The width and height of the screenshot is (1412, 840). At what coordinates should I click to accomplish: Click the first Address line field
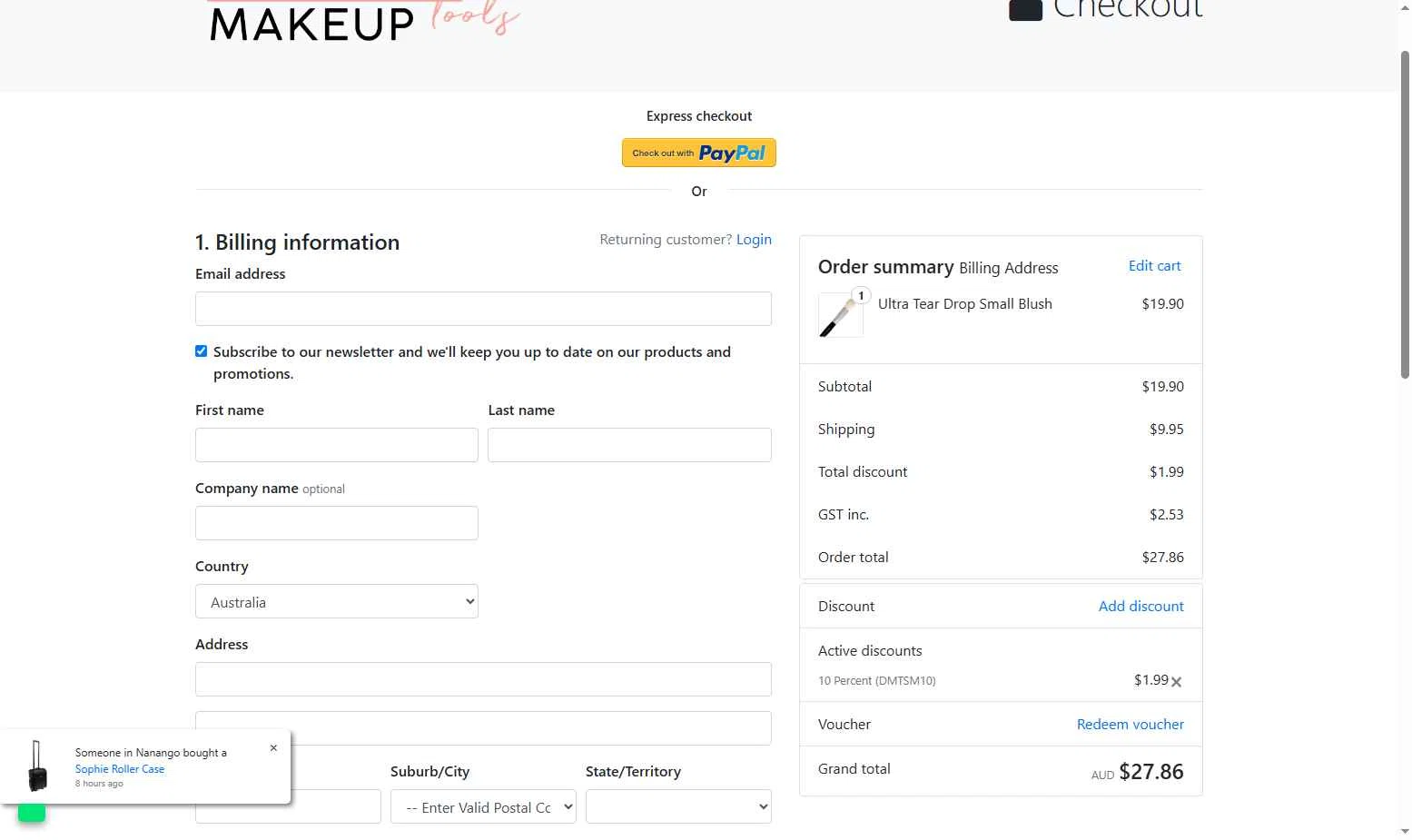pyautogui.click(x=483, y=679)
